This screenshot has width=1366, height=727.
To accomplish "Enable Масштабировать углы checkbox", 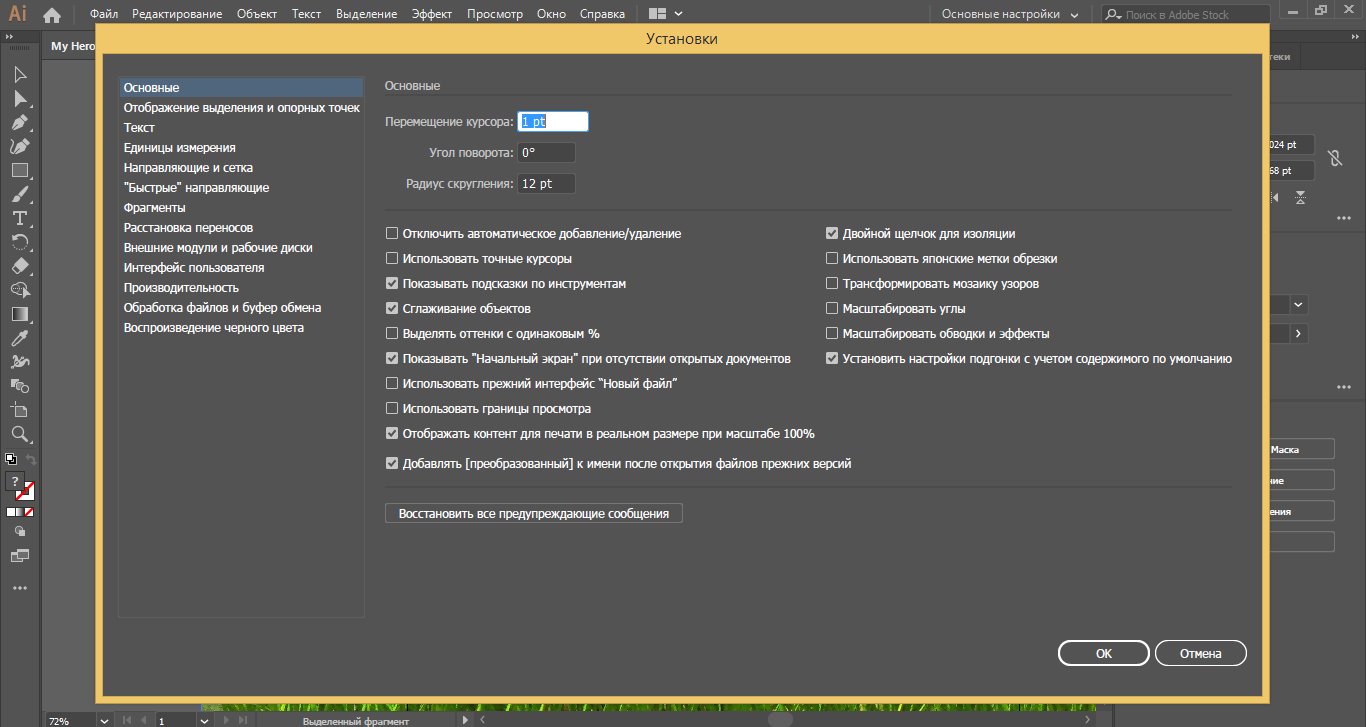I will pos(832,308).
